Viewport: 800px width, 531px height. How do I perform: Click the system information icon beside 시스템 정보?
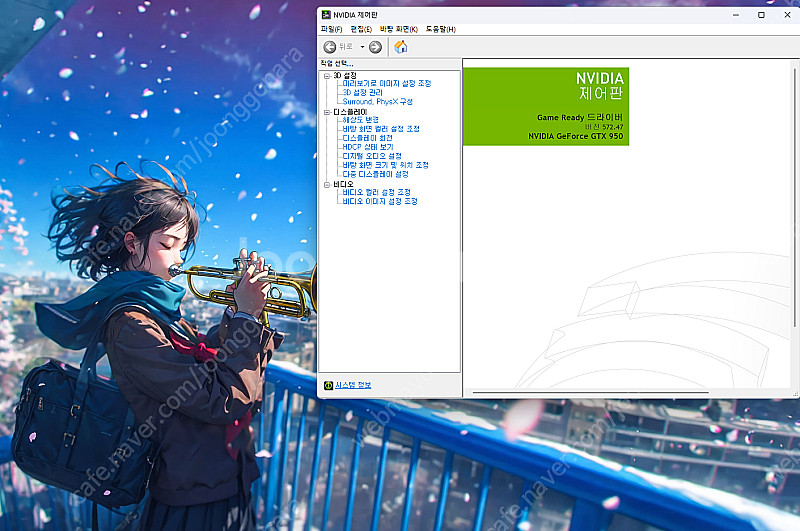click(x=328, y=385)
